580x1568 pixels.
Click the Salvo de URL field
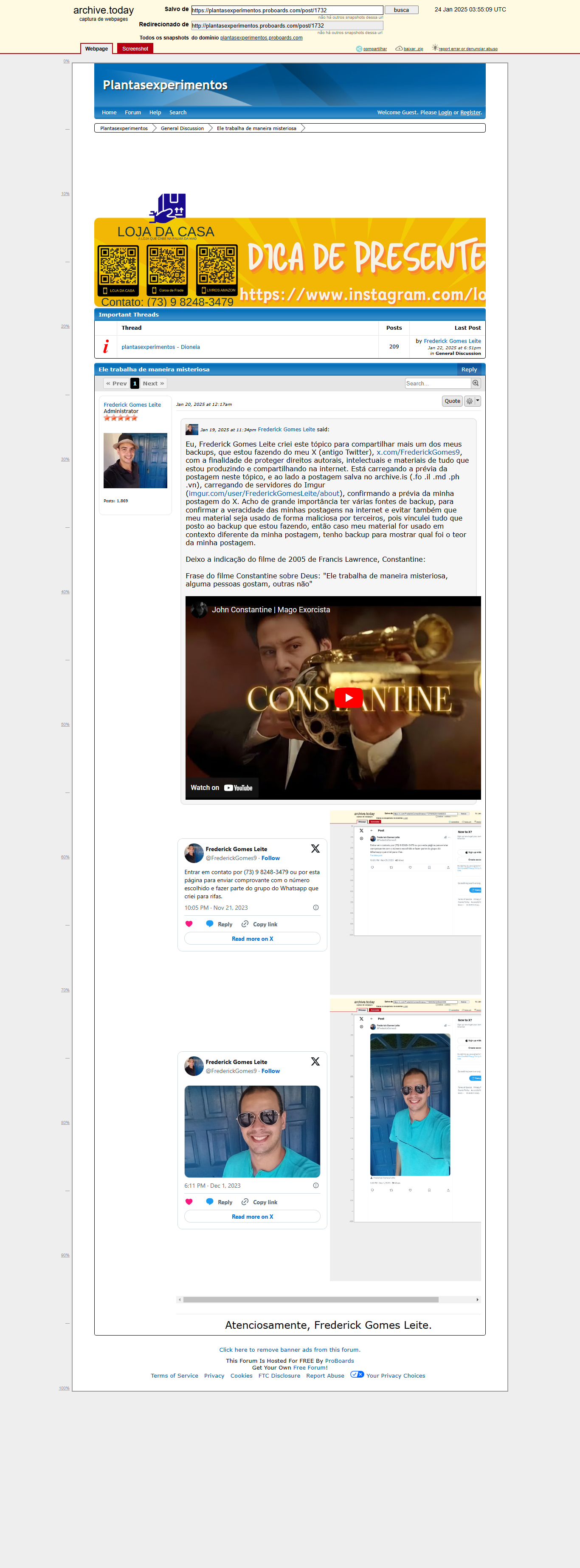287,10
